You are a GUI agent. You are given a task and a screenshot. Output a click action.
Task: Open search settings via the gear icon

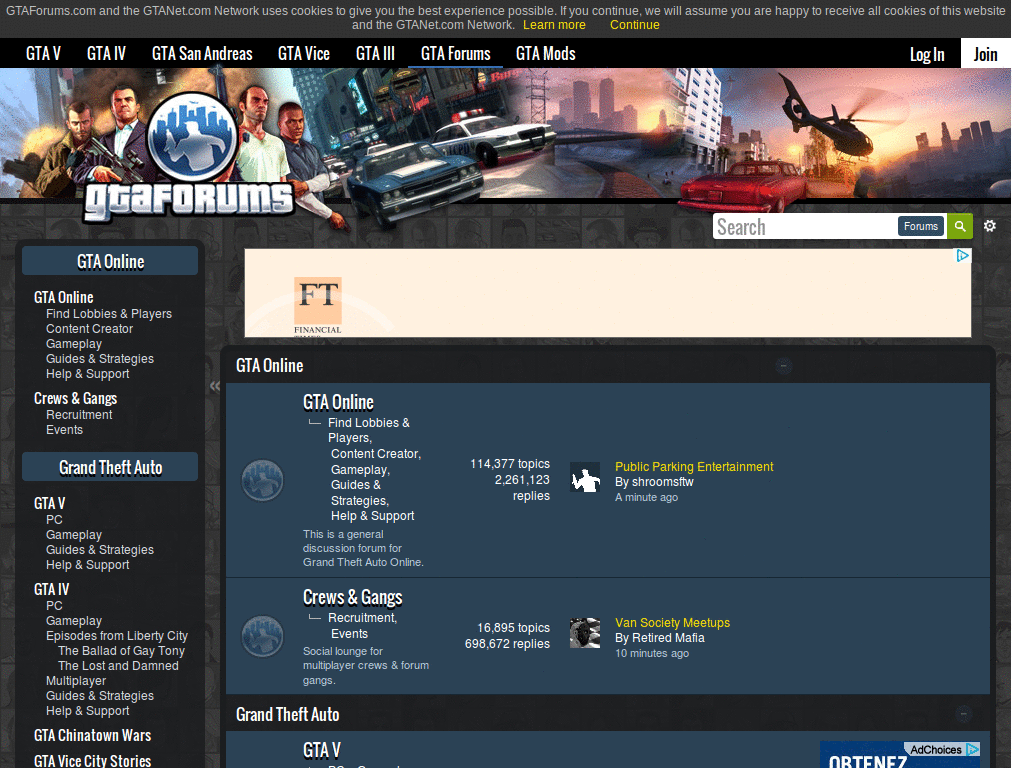[x=989, y=226]
